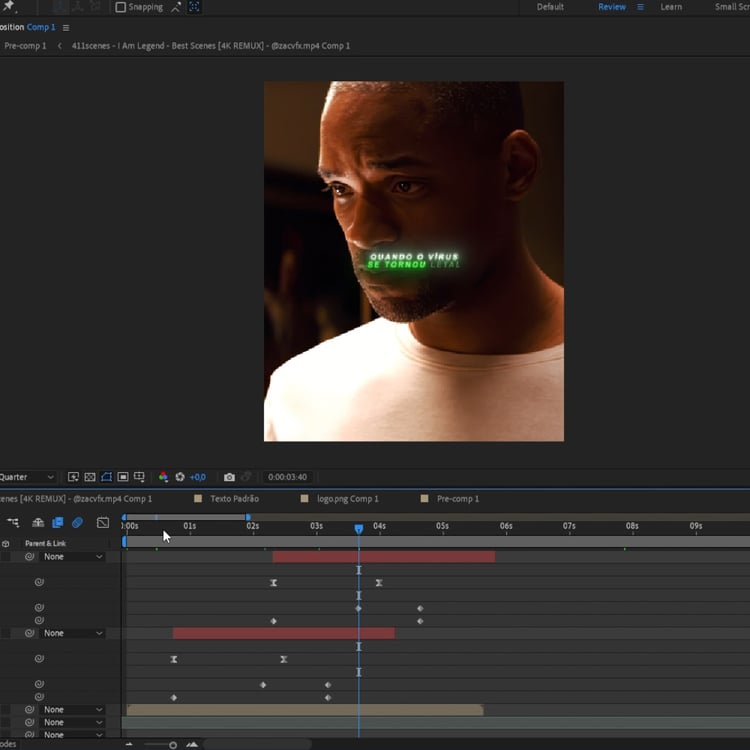Toggle Motion Blur switch in timeline

(x=77, y=522)
